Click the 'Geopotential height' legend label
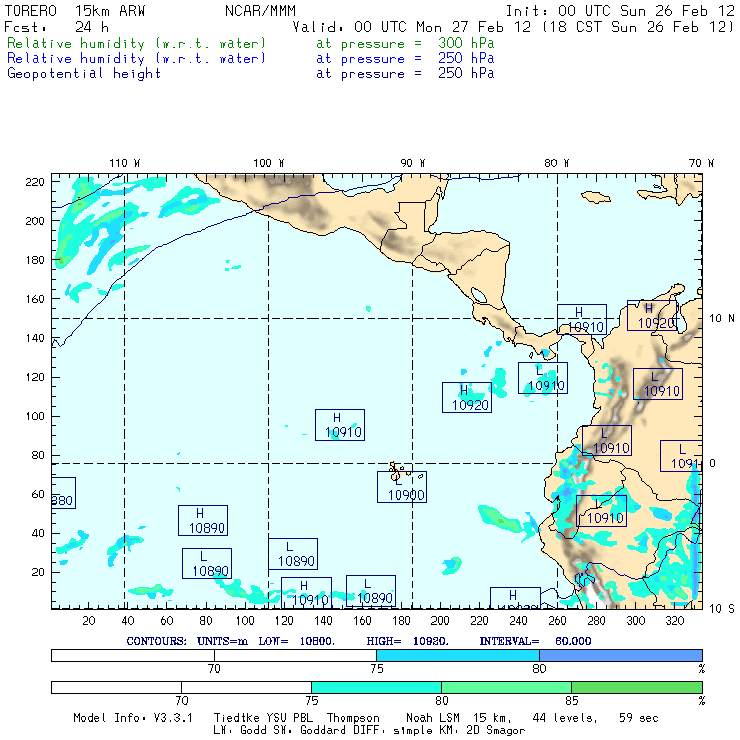740x740 pixels. [x=84, y=74]
